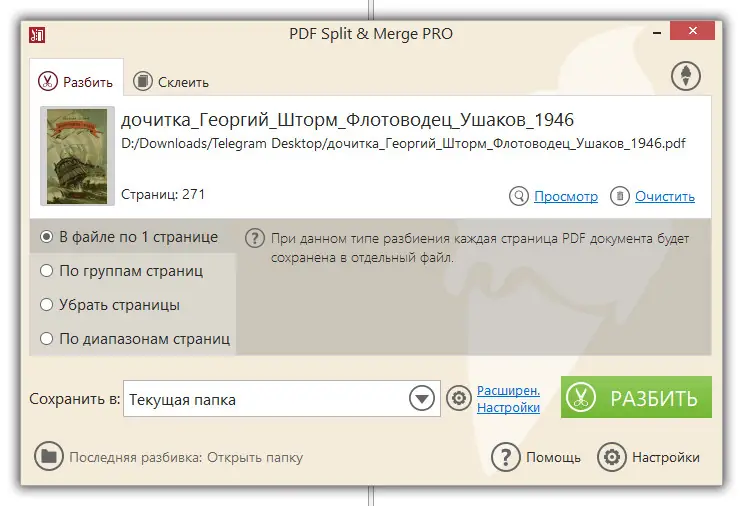Viewport: 743px width, 506px height.
Task: Switch to the Разбить tab
Action: tap(76, 78)
